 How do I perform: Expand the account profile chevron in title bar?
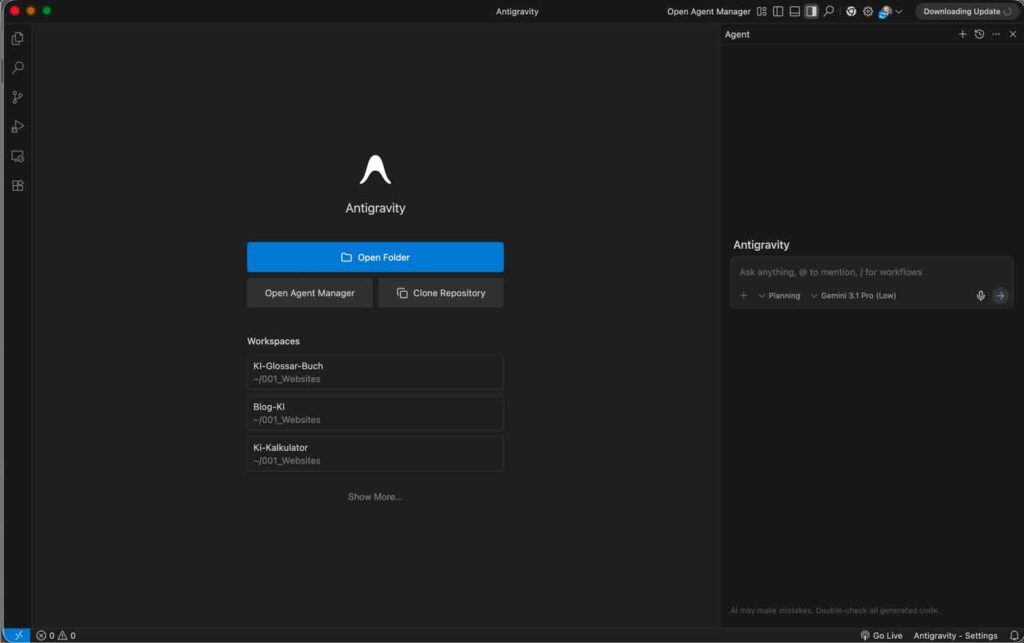(899, 11)
